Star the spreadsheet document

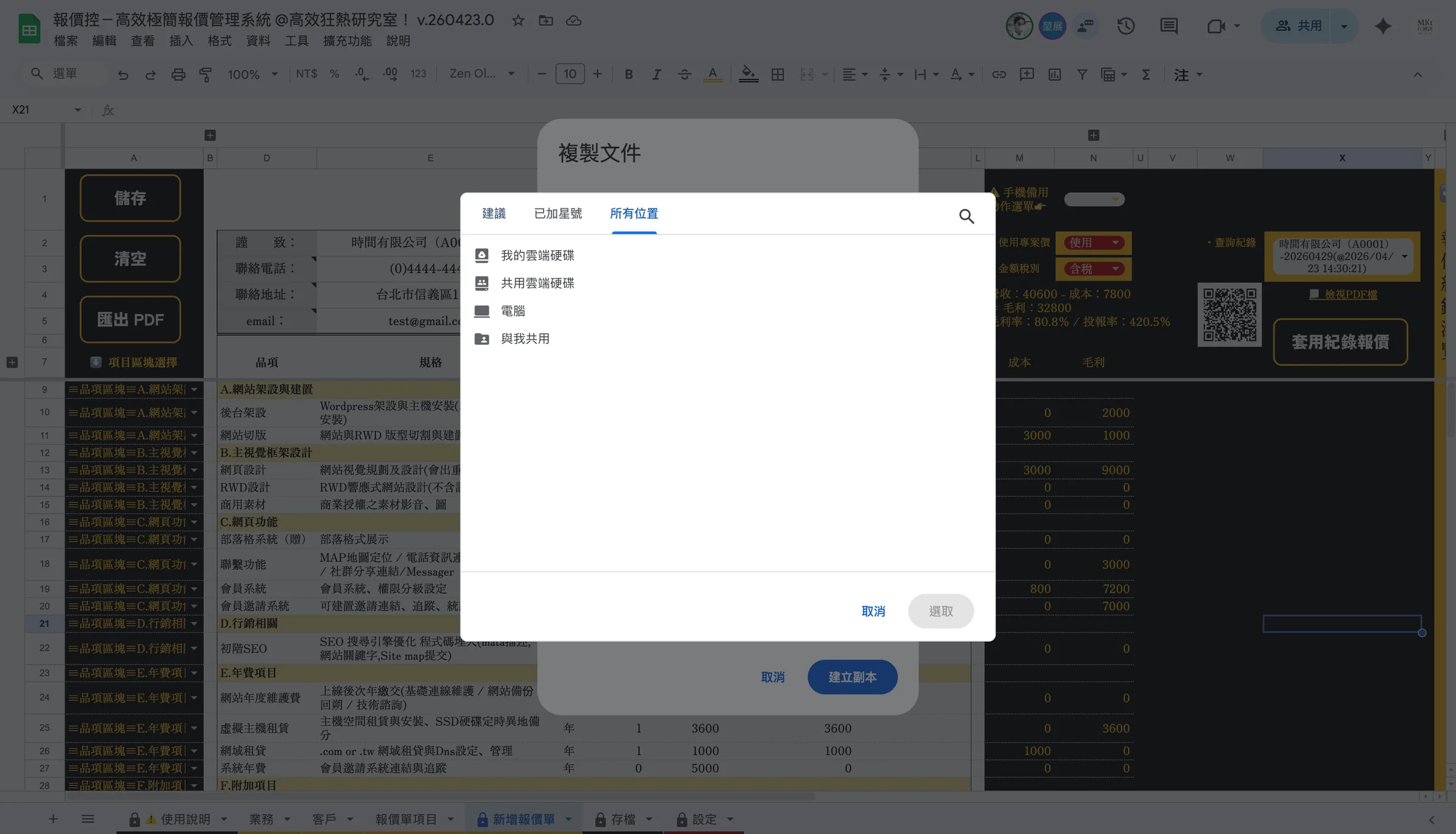click(518, 21)
